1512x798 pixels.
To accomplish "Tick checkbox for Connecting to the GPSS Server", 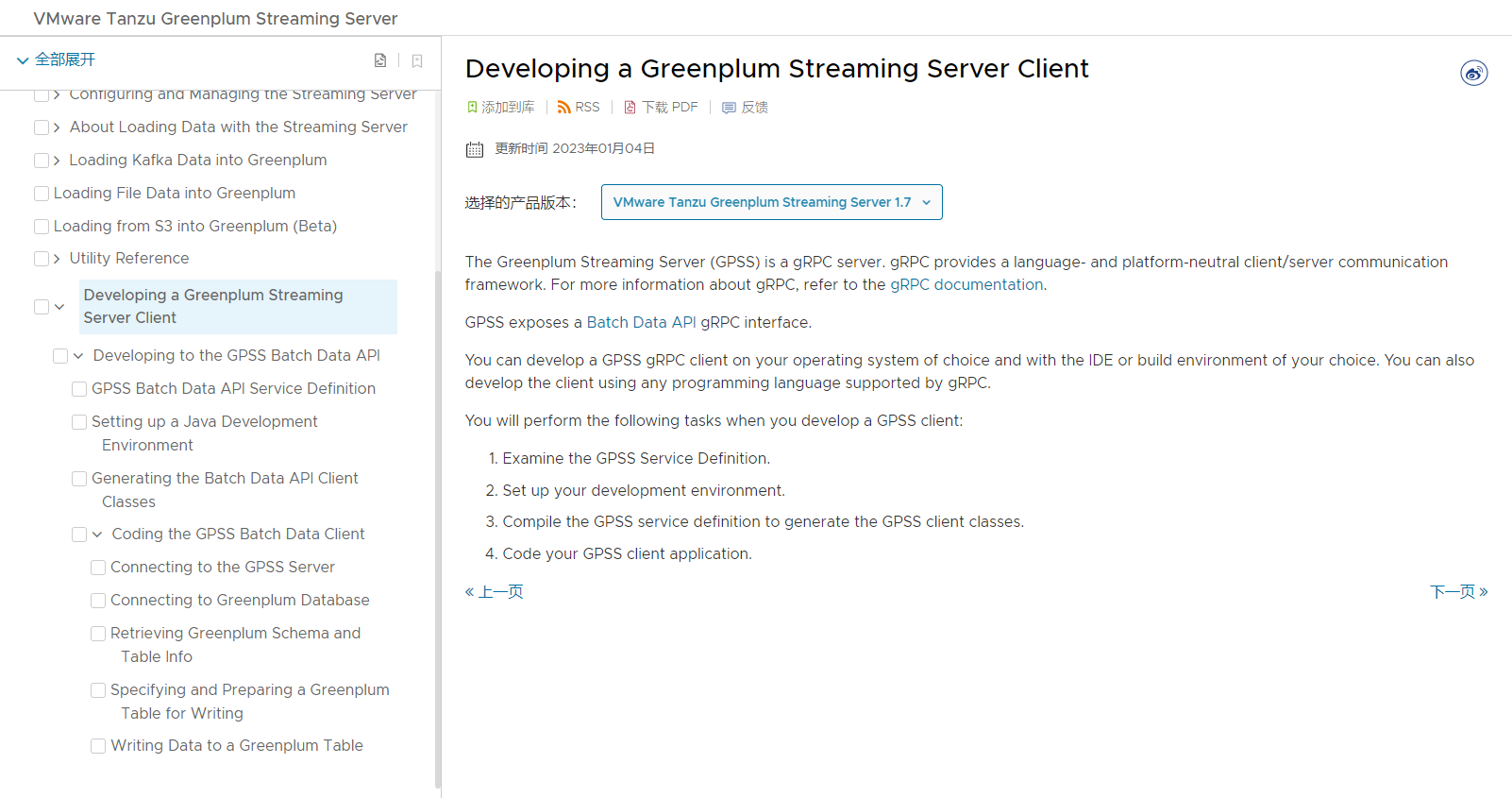I will [98, 568].
